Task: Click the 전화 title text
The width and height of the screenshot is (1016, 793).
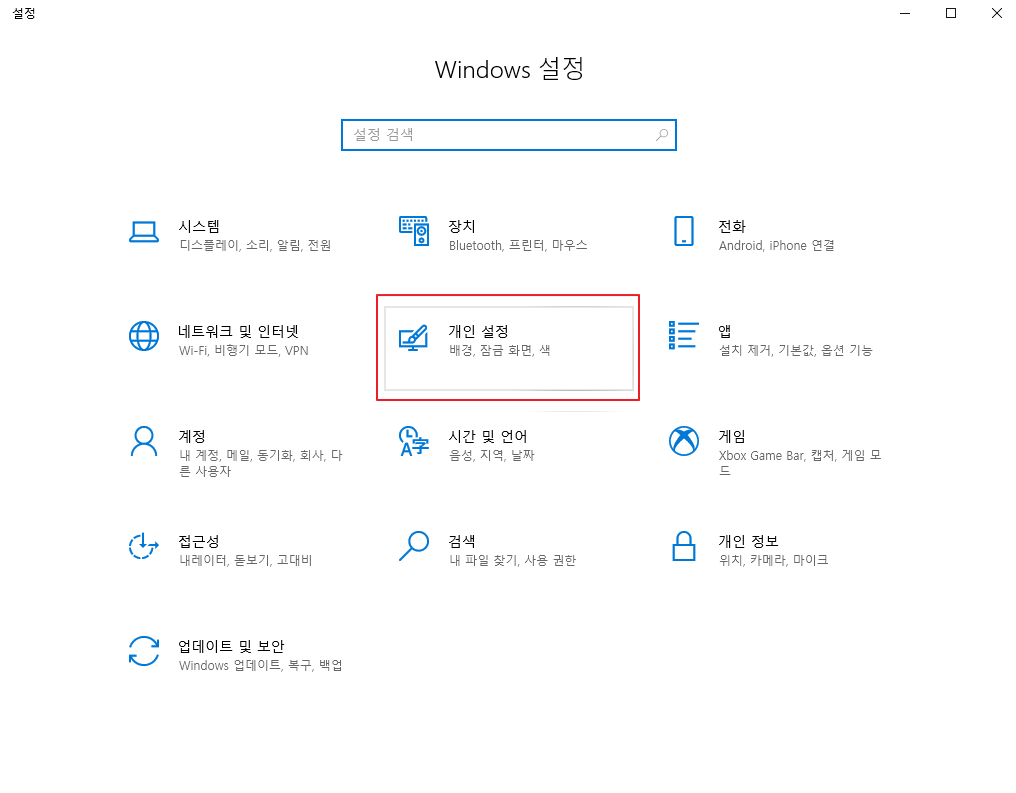Action: coord(732,226)
